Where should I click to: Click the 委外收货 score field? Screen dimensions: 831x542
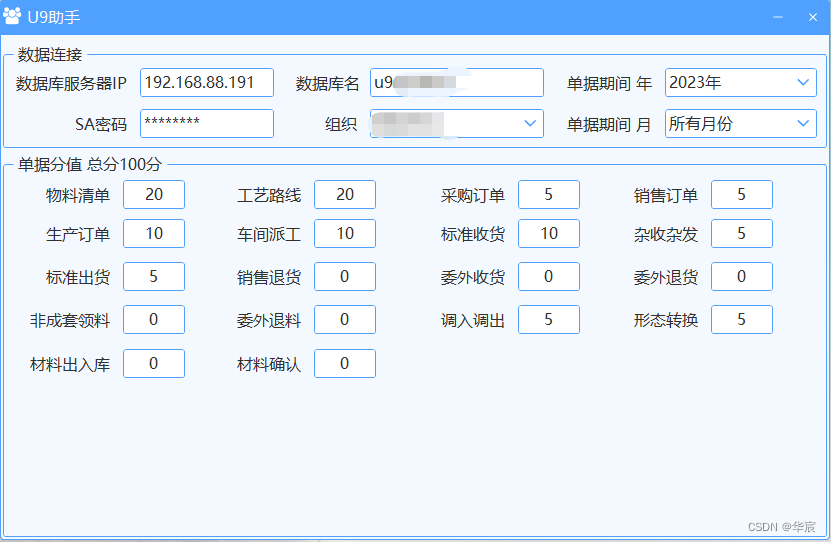tap(549, 277)
